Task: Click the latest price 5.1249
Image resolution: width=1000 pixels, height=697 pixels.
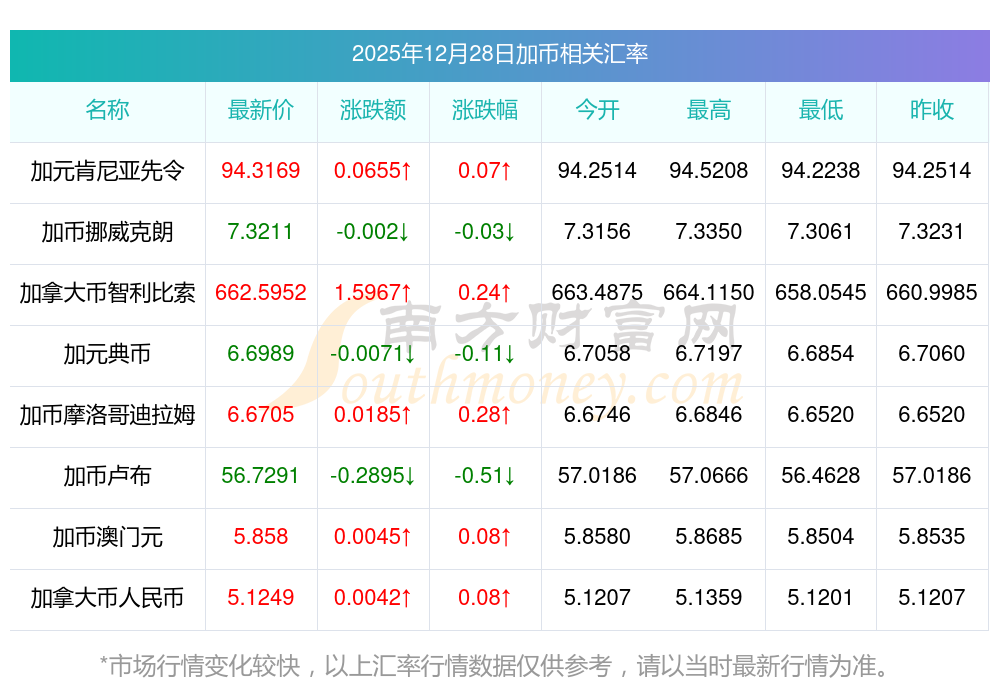Action: coord(261,598)
